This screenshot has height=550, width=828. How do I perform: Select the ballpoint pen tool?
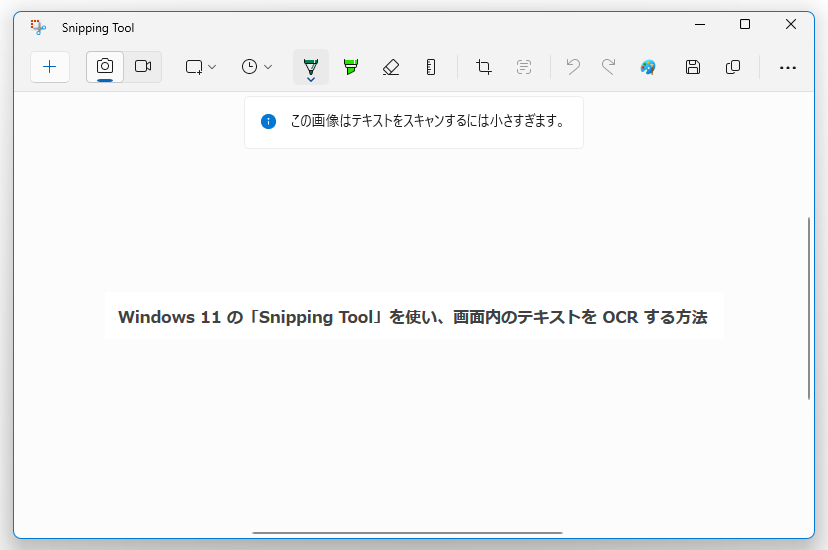click(311, 66)
